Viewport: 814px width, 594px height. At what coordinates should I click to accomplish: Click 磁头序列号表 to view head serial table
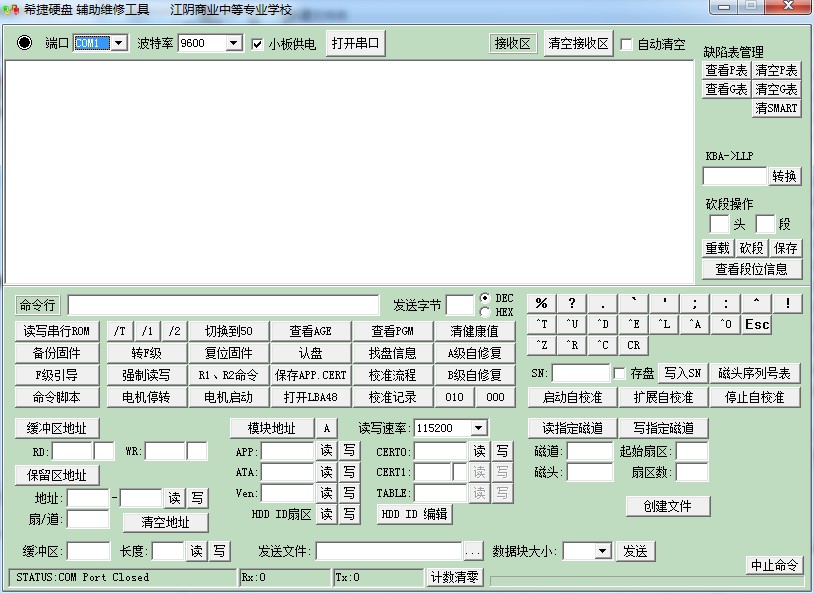[x=755, y=374]
